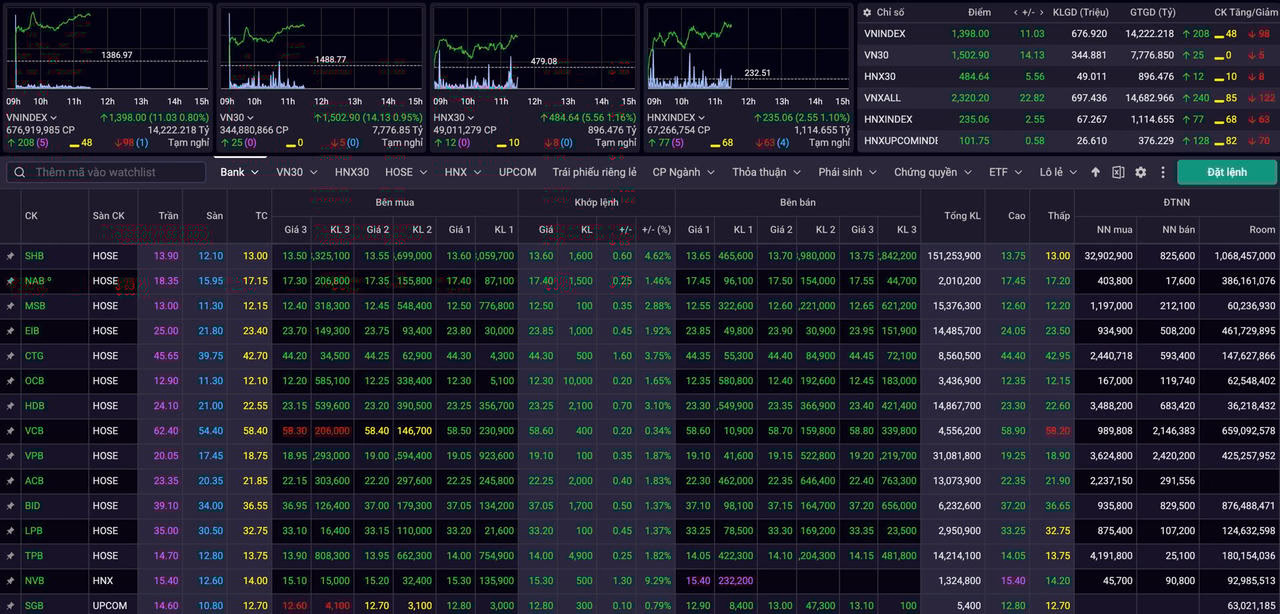
Task: Click the next arrow right of +/- header
Action: coord(1040,13)
